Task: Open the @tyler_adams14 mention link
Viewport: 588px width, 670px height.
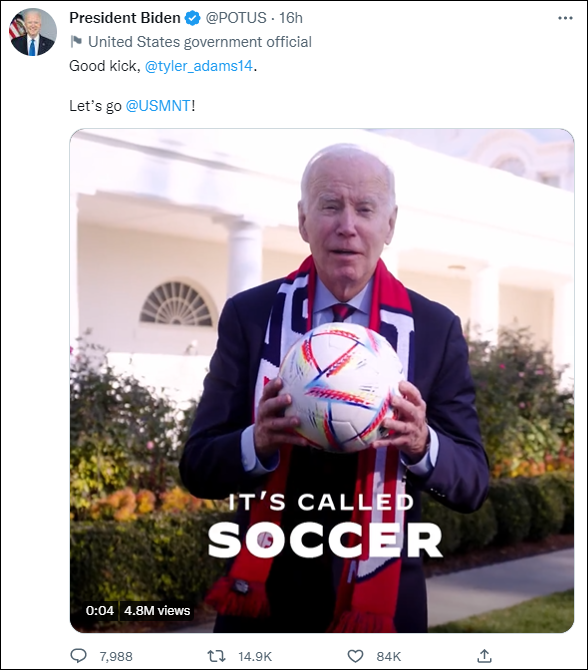Action: click(x=199, y=66)
